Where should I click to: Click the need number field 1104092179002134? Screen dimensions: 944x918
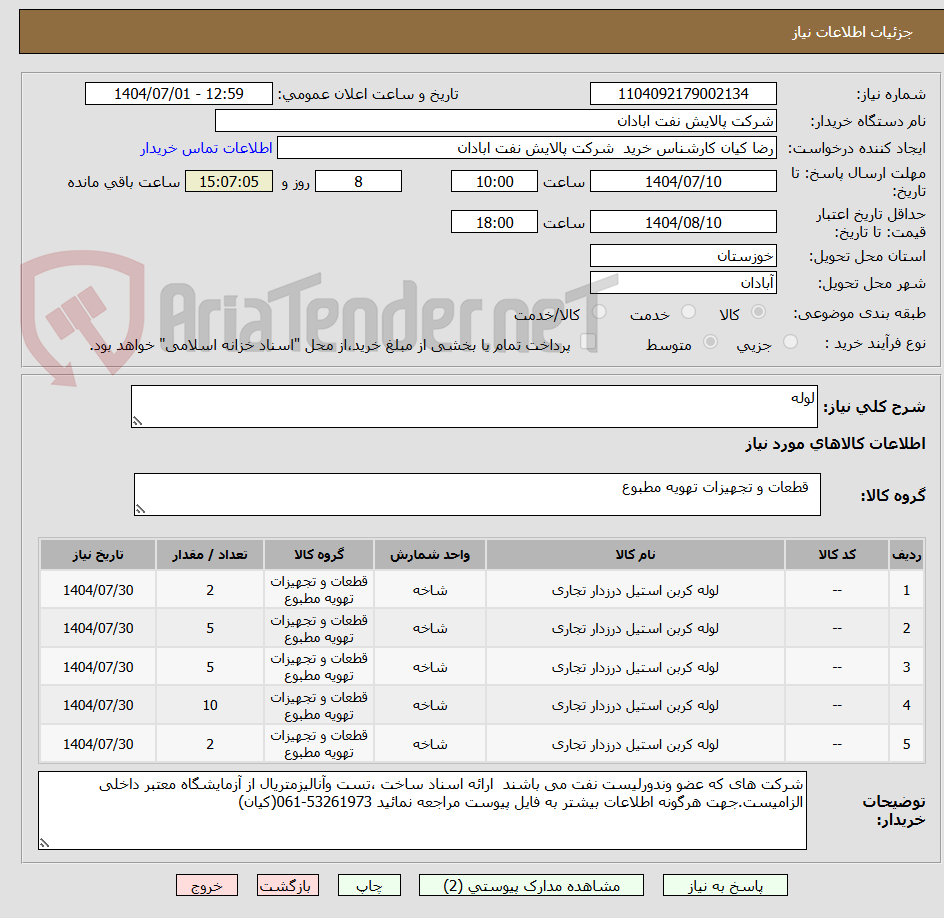pos(683,94)
